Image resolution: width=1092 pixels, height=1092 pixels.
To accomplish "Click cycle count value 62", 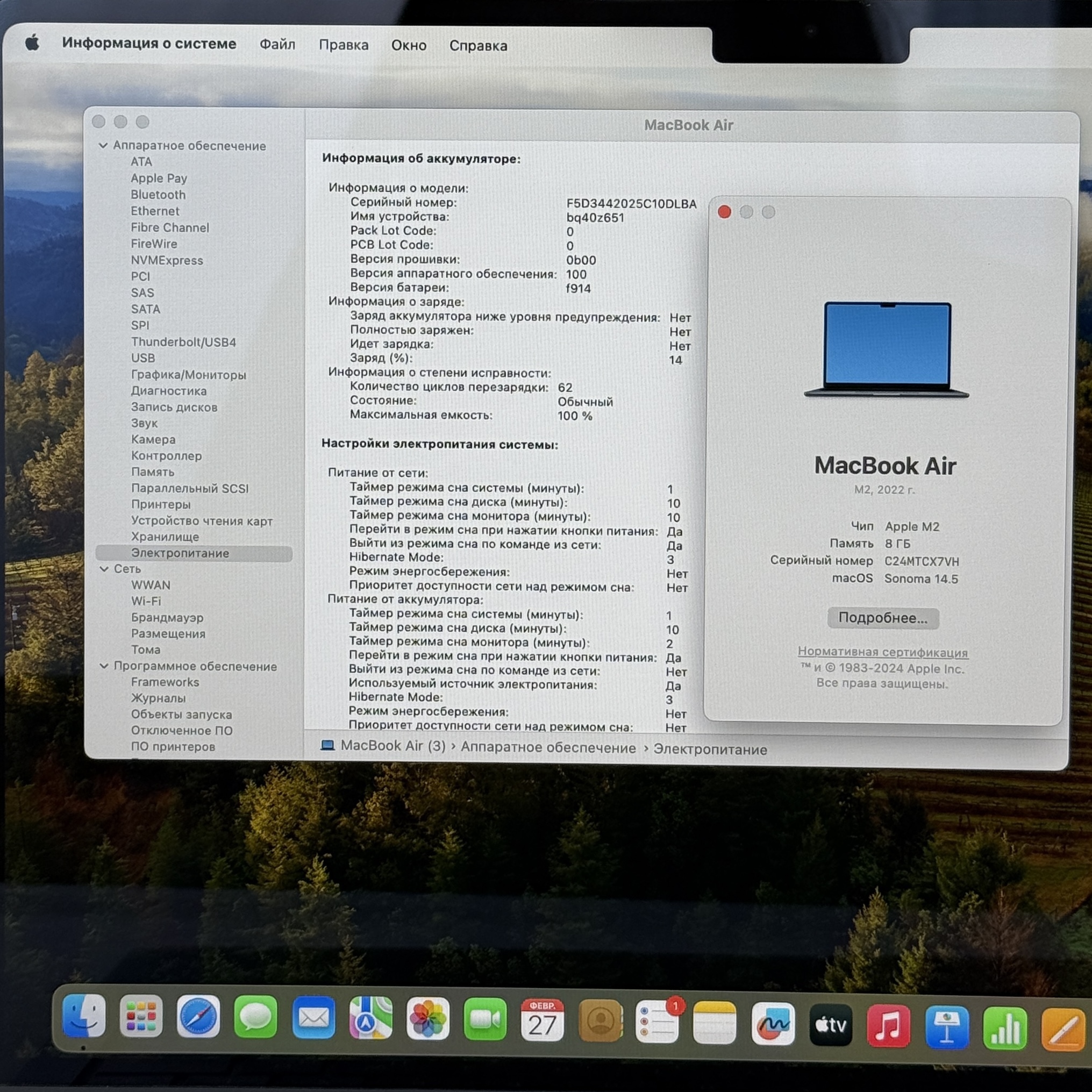I will point(565,388).
